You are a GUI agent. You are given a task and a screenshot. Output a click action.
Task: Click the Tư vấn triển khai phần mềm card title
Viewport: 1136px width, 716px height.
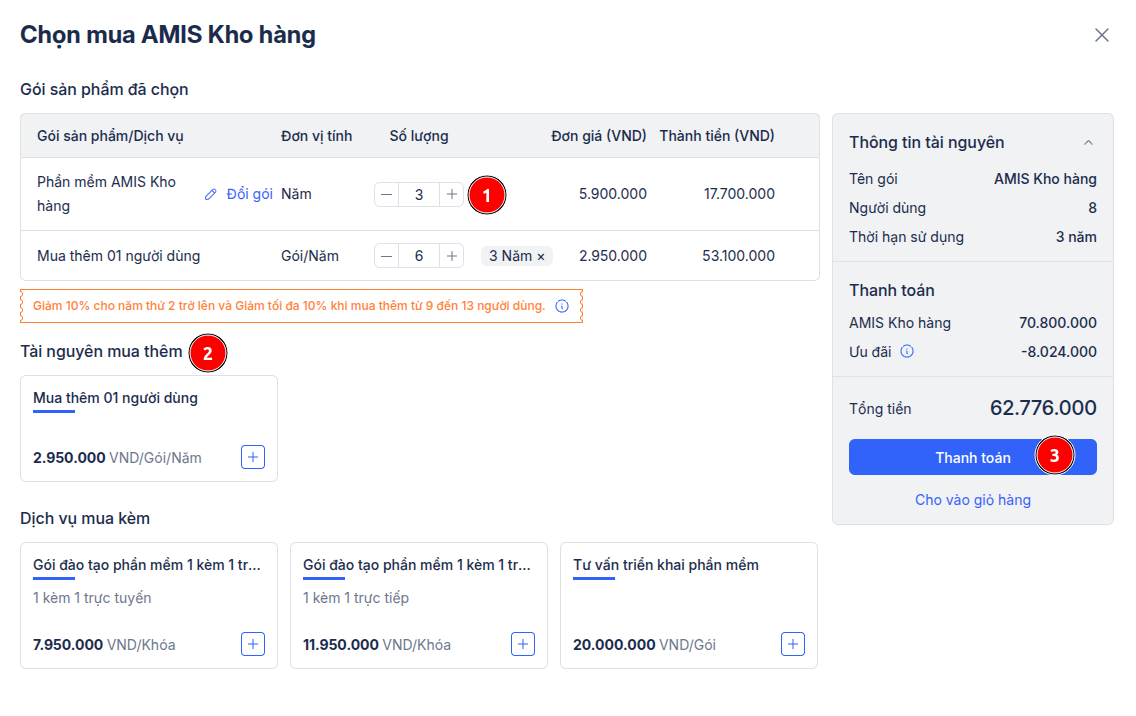pos(666,565)
